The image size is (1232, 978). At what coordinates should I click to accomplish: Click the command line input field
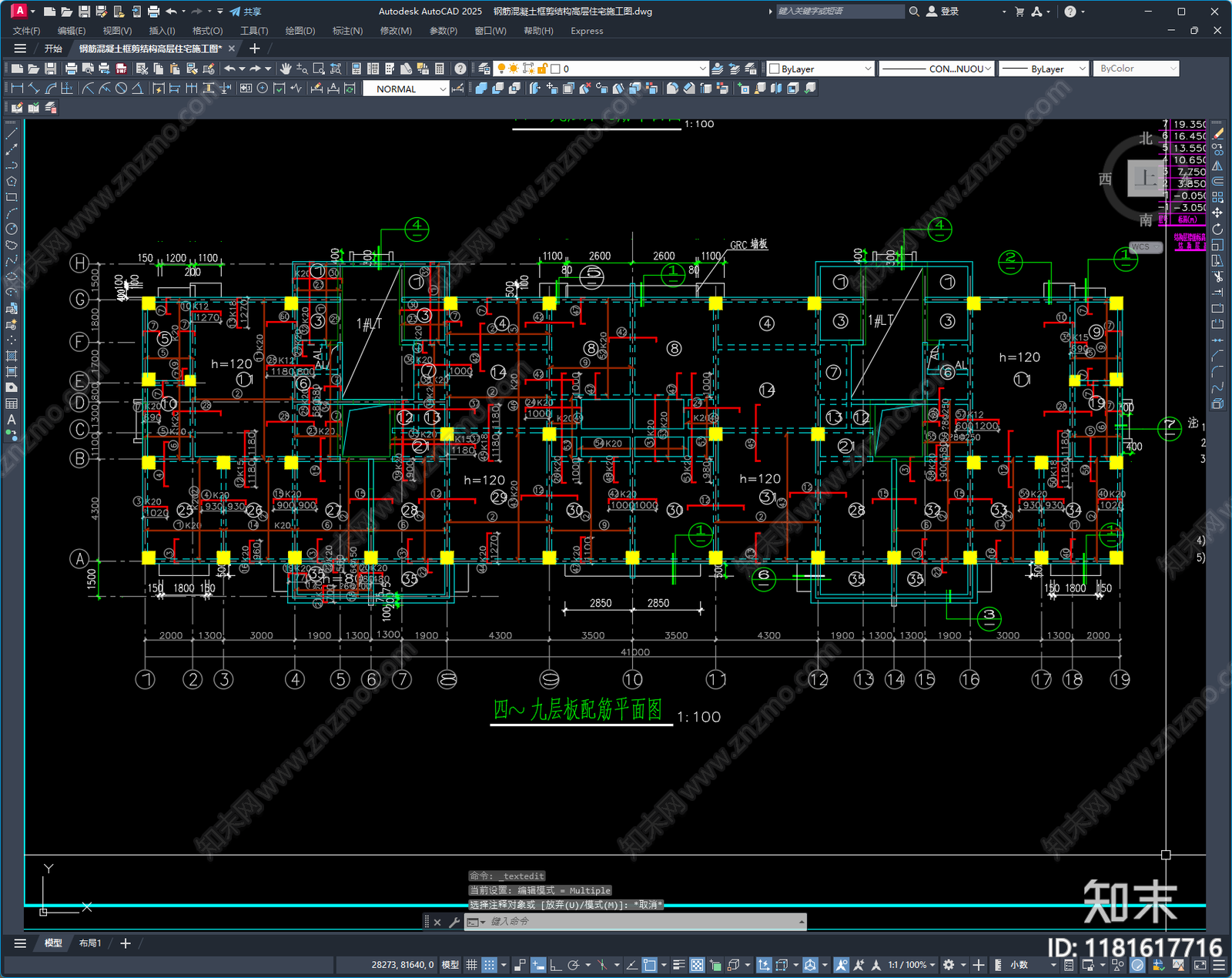click(643, 922)
